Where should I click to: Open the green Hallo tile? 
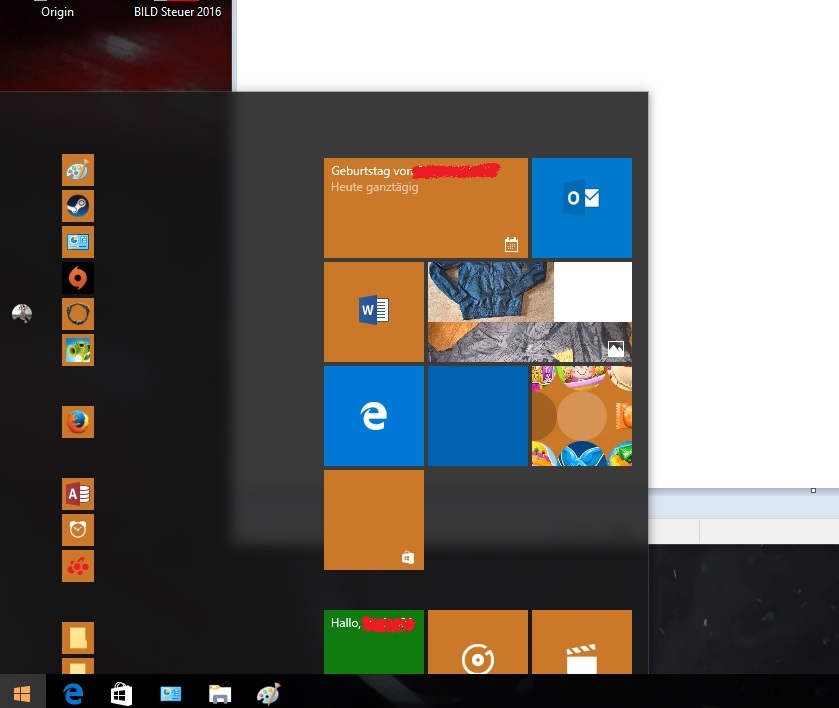(x=374, y=642)
